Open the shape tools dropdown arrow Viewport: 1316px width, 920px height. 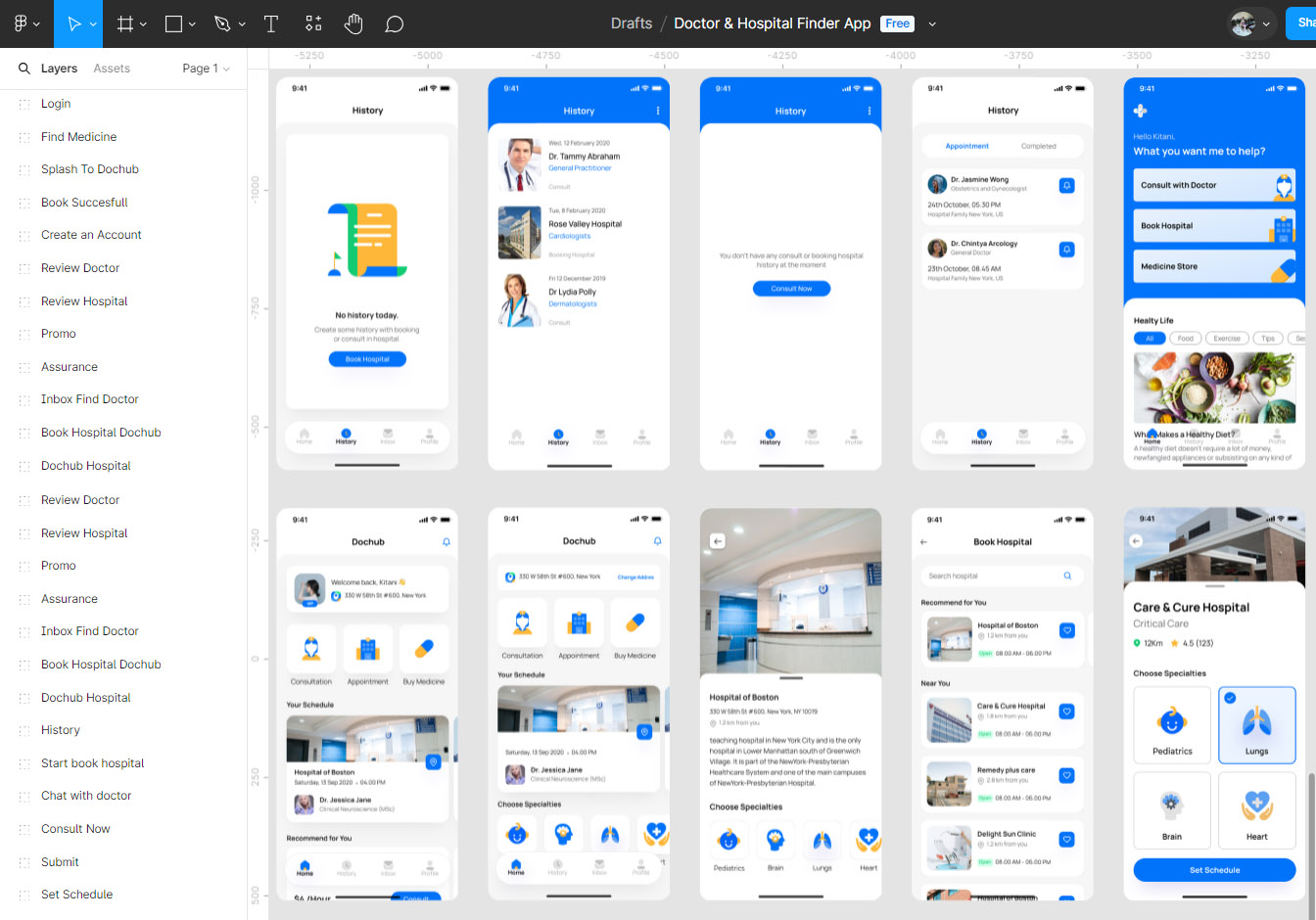[x=192, y=24]
